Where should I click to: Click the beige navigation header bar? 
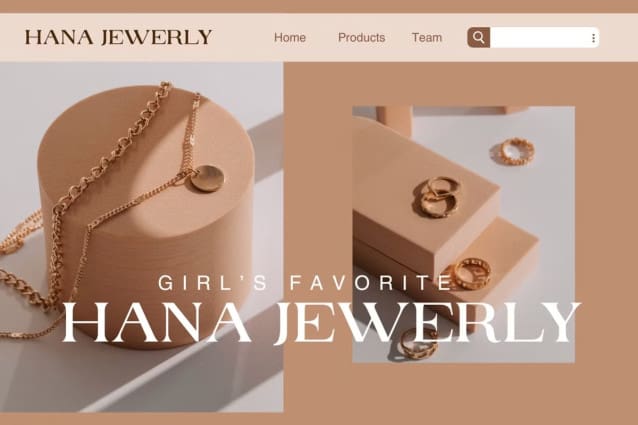[319, 37]
